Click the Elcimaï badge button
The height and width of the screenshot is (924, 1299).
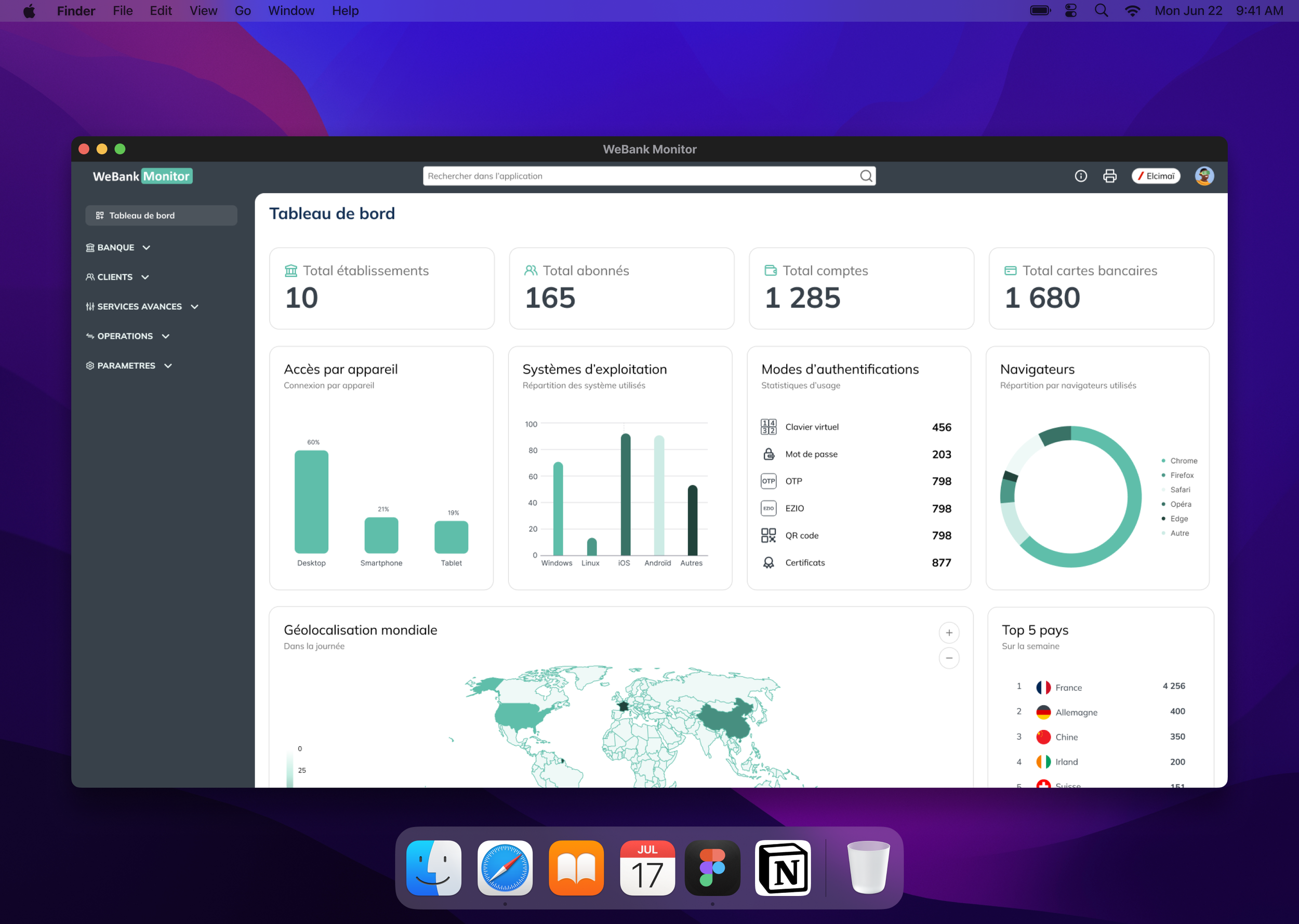click(1156, 176)
